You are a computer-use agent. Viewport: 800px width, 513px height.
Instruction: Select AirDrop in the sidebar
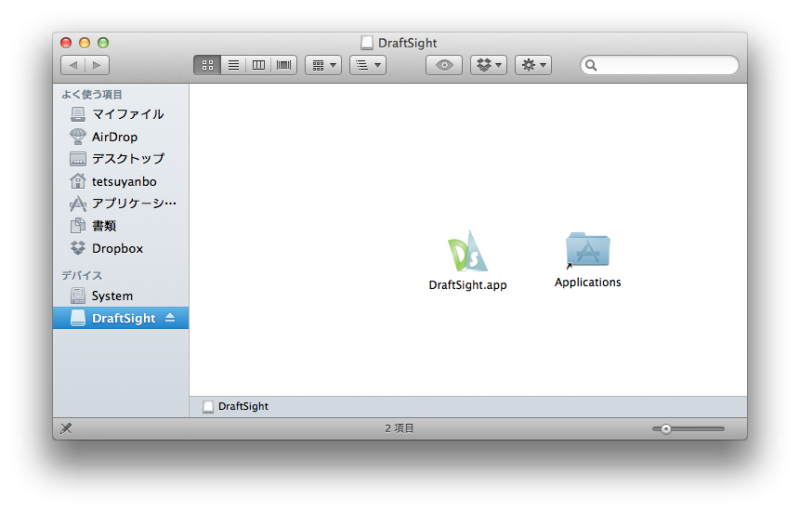tap(121, 137)
